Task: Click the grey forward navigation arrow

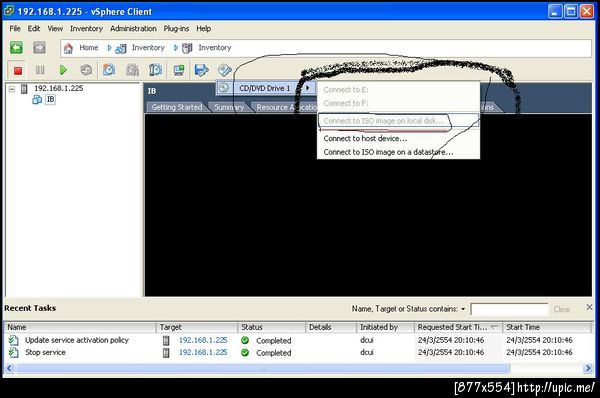Action: coord(39,48)
